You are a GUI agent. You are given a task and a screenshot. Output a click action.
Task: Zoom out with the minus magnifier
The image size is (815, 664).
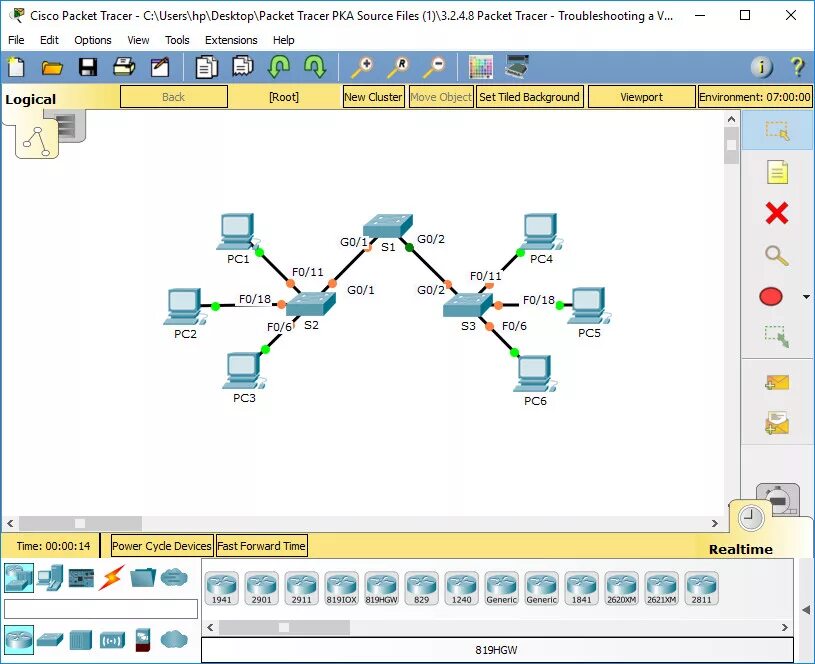[434, 68]
